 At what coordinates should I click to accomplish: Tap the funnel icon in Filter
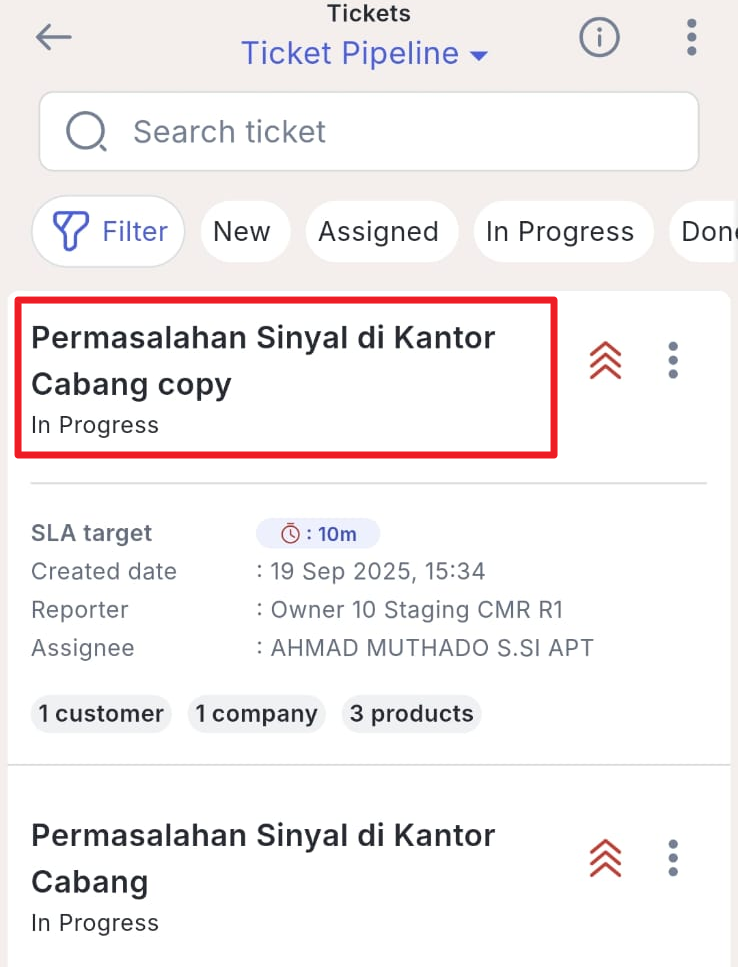click(x=70, y=232)
